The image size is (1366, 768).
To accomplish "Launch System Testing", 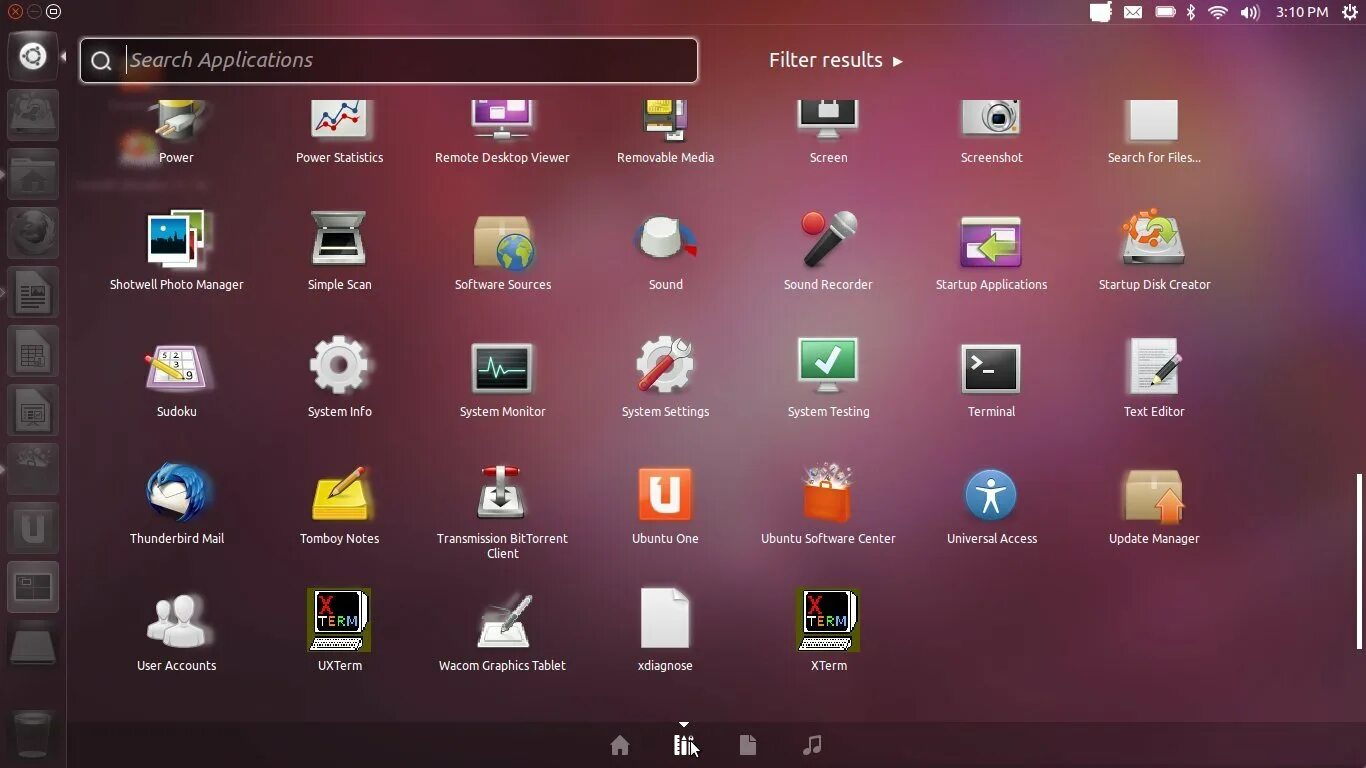I will pyautogui.click(x=828, y=377).
